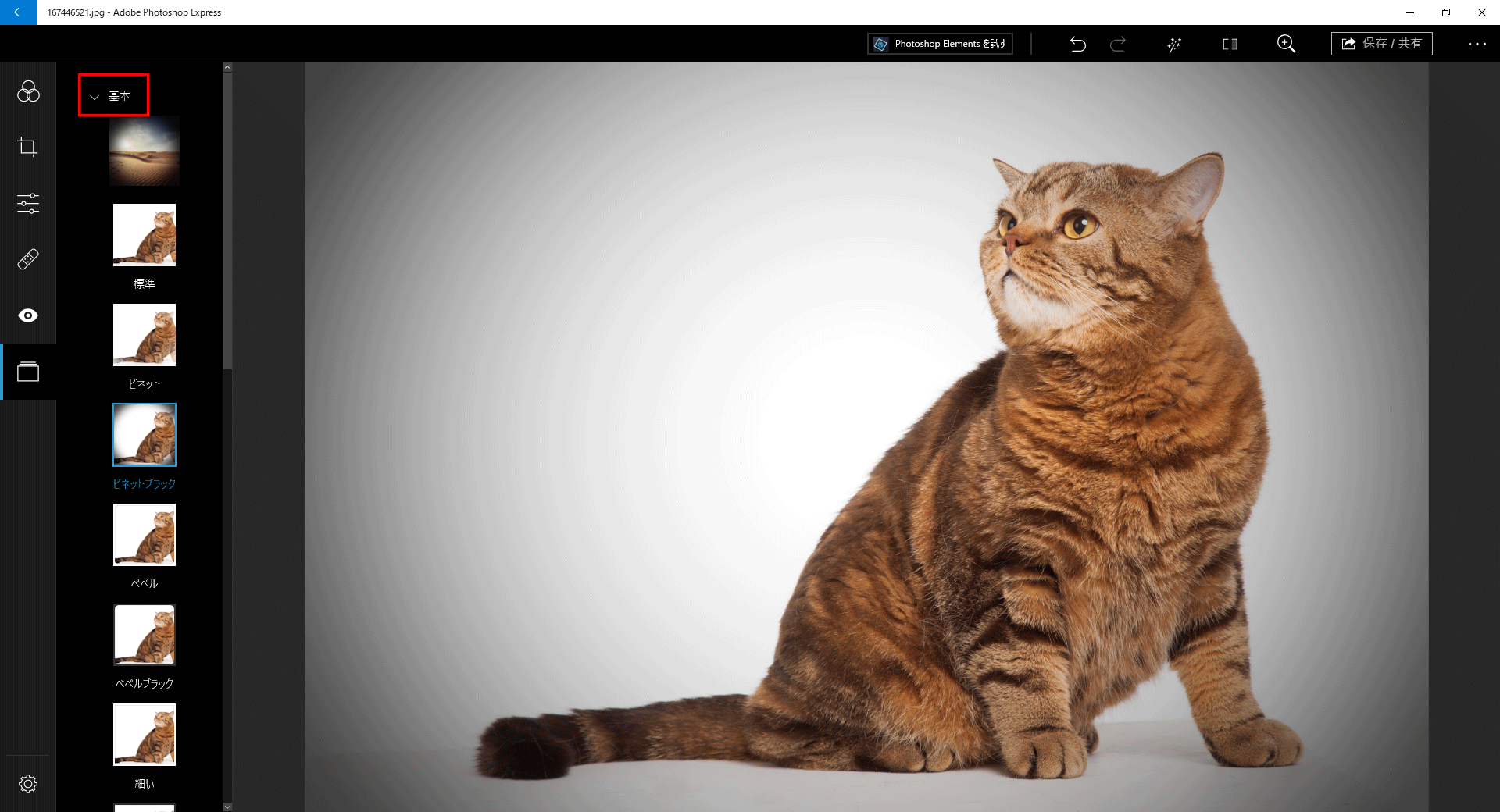Open settings with the gear icon
The height and width of the screenshot is (812, 1500).
[x=28, y=784]
